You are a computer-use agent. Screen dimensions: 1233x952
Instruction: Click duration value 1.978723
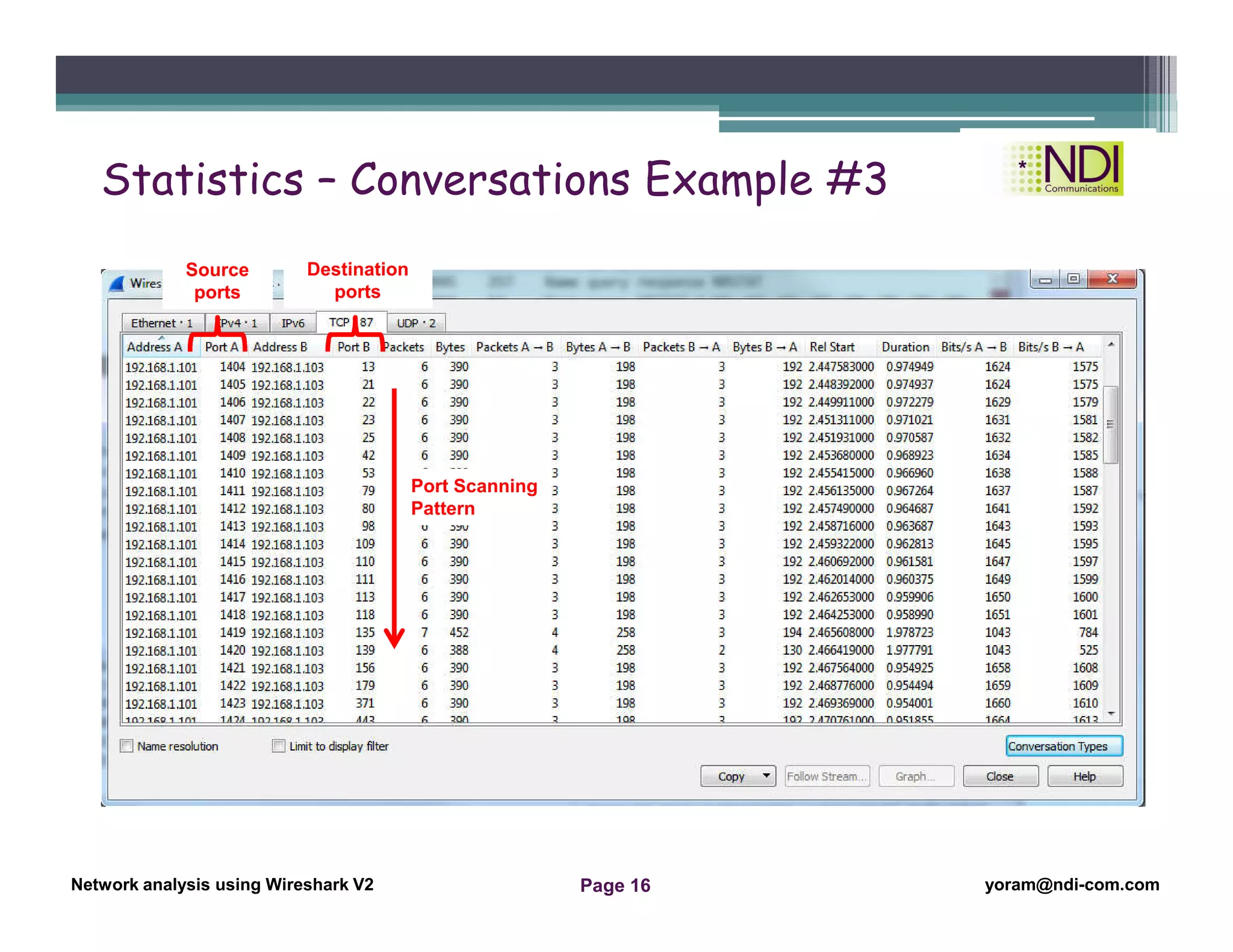click(910, 633)
